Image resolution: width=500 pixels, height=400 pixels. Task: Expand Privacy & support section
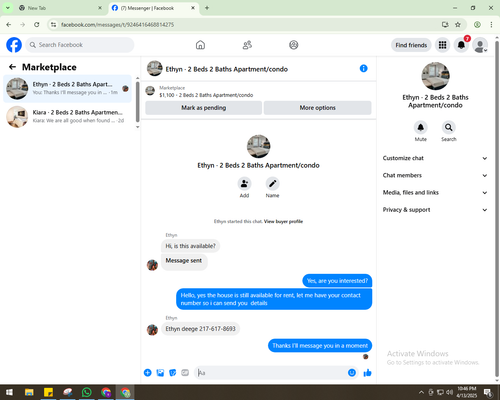tap(435, 210)
